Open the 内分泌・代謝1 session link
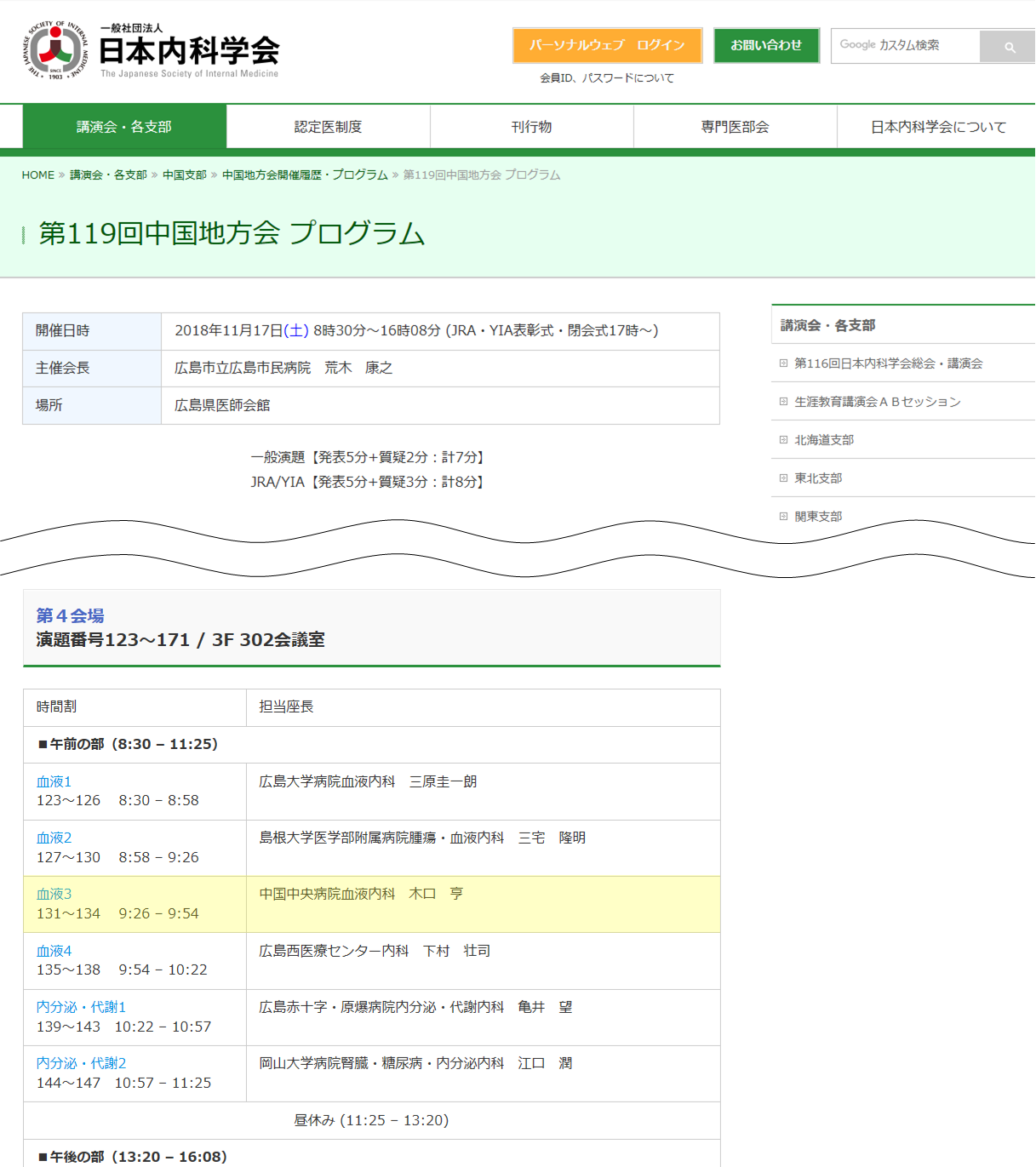Image resolution: width=1036 pixels, height=1167 pixels. [x=81, y=1007]
